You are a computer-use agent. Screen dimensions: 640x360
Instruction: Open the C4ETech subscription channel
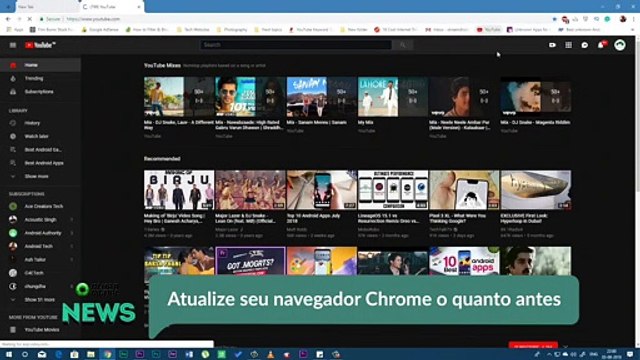(x=40, y=273)
